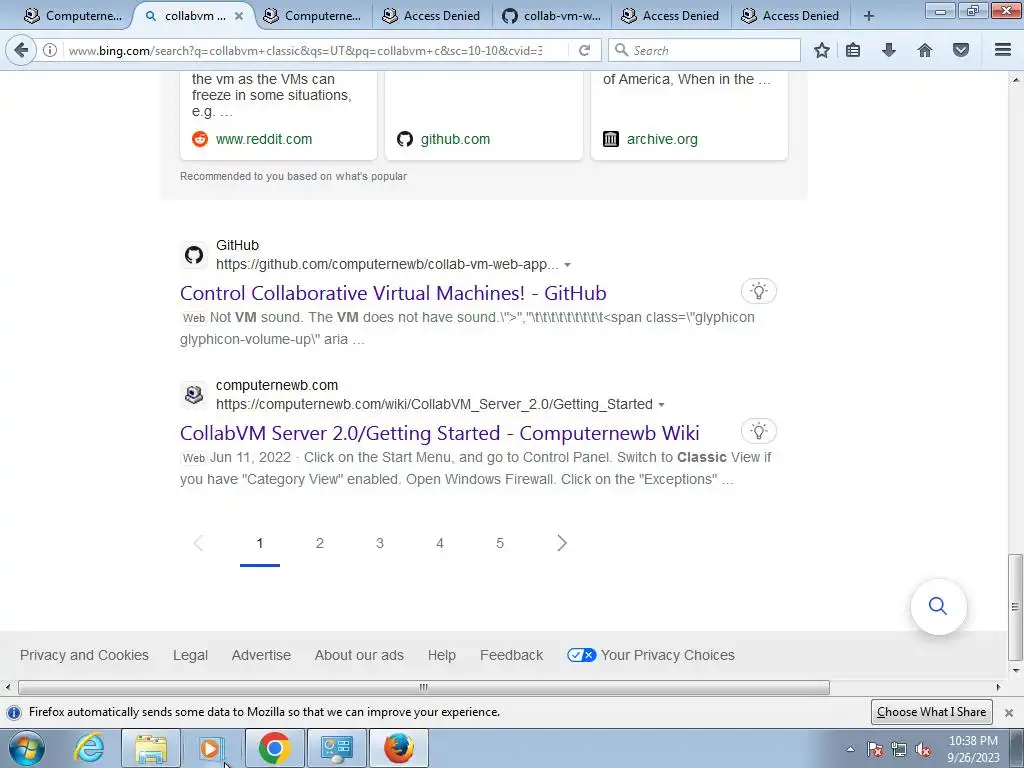Click the muted volume tray icon
The image size is (1024, 768).
click(923, 749)
